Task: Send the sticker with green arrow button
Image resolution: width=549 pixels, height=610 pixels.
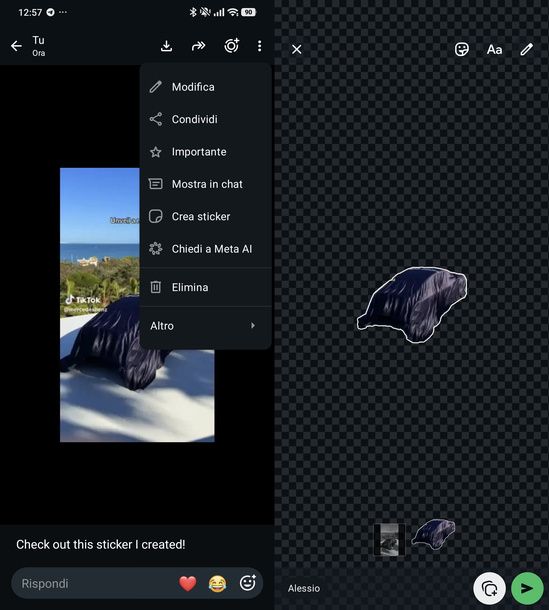Action: click(x=527, y=588)
